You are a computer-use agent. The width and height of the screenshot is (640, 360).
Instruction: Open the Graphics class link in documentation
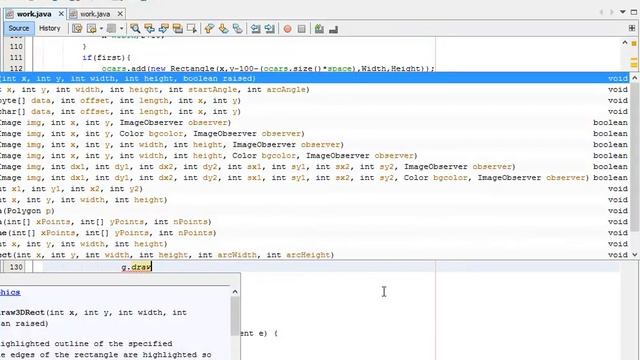pos(10,292)
